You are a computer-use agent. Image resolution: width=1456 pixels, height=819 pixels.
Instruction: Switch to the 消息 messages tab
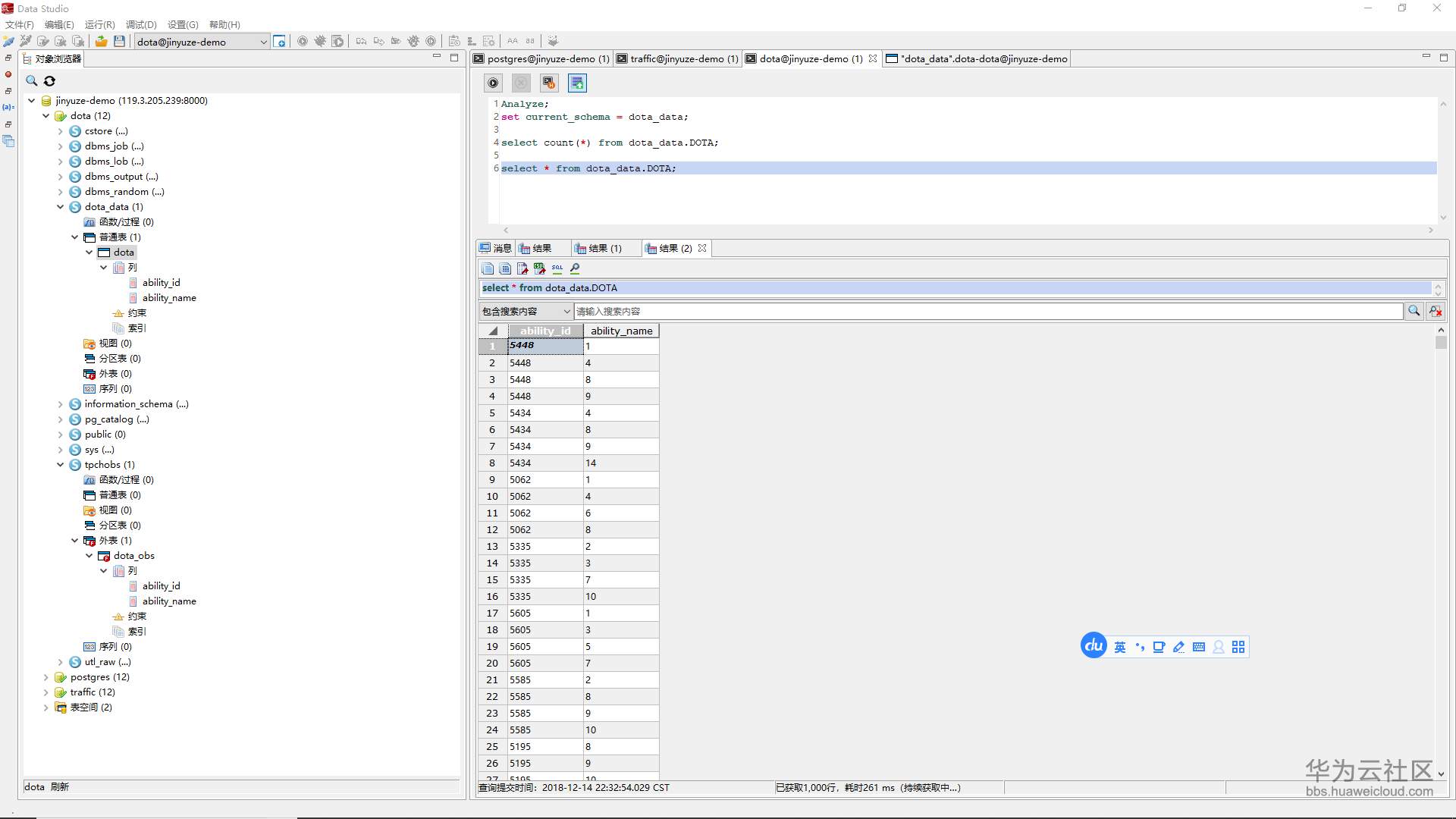496,248
